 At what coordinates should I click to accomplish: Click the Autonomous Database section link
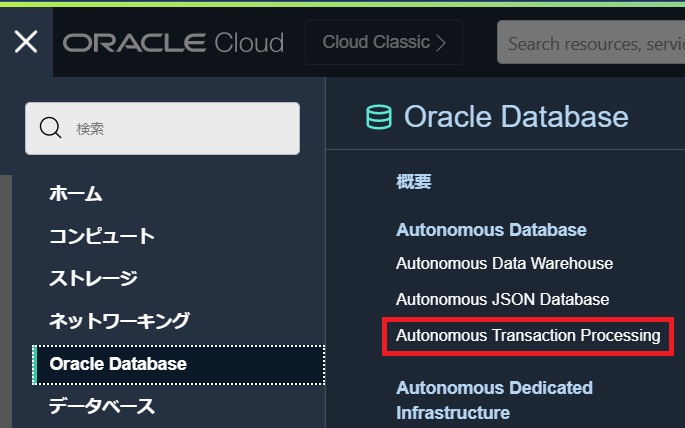491,230
